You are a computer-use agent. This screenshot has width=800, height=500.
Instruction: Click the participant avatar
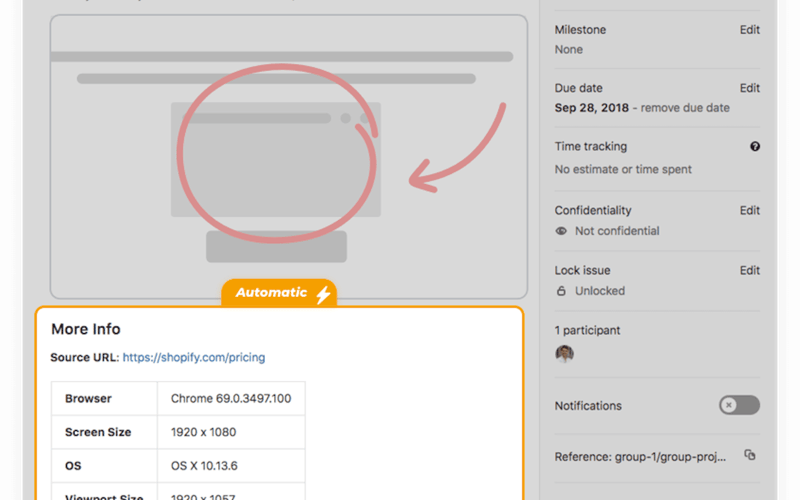tap(564, 353)
